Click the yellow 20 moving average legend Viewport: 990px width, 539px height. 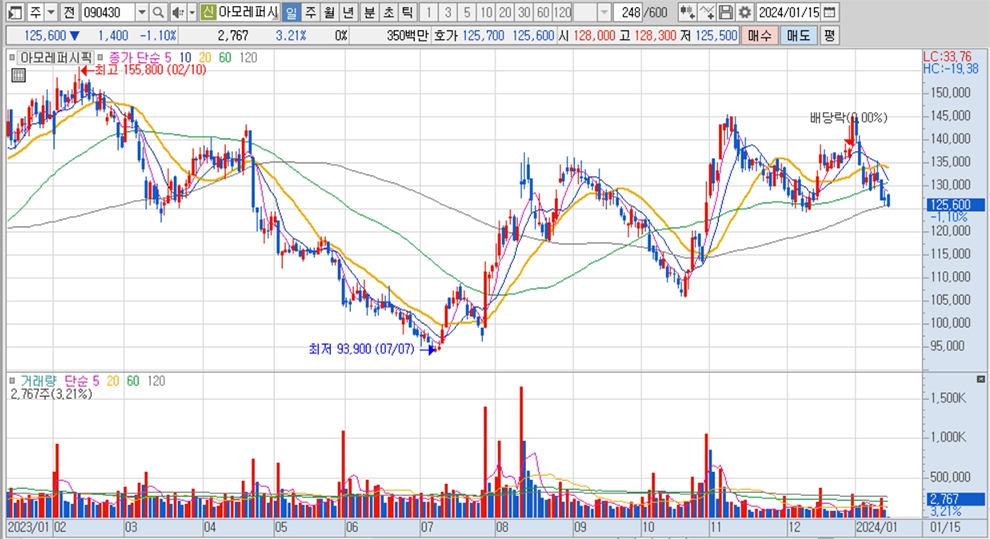[x=205, y=58]
